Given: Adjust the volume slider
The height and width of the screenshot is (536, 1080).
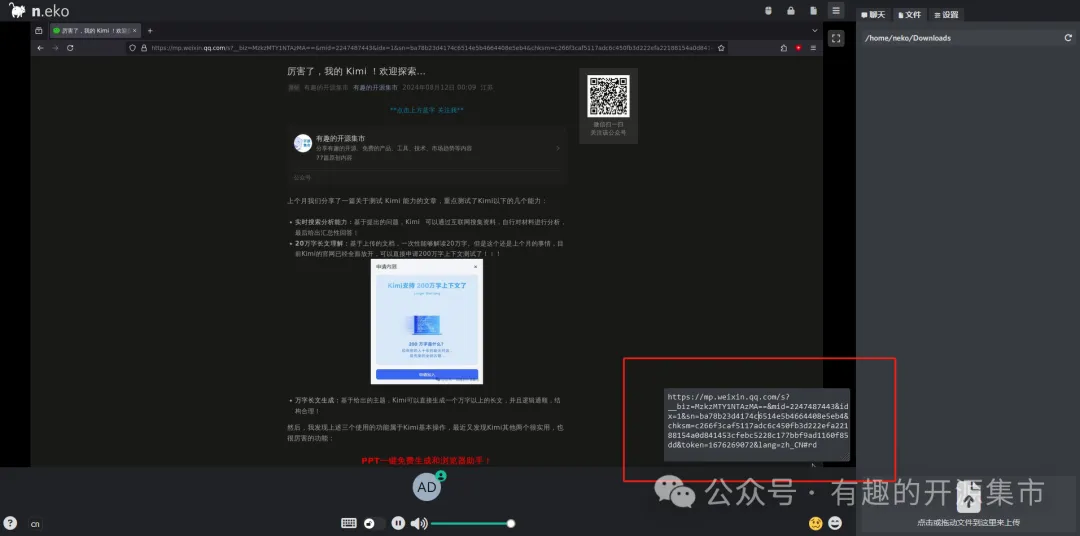Looking at the screenshot, I should [472, 524].
